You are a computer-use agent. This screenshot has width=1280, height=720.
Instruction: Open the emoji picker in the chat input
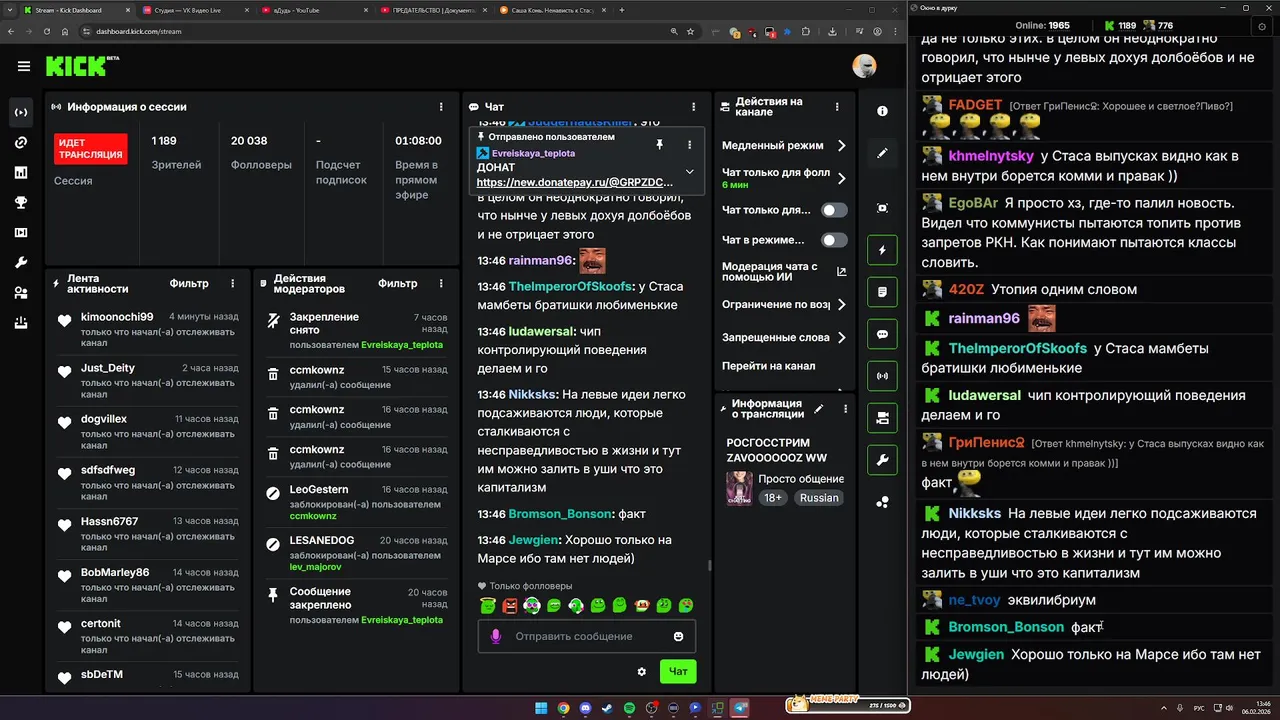679,637
